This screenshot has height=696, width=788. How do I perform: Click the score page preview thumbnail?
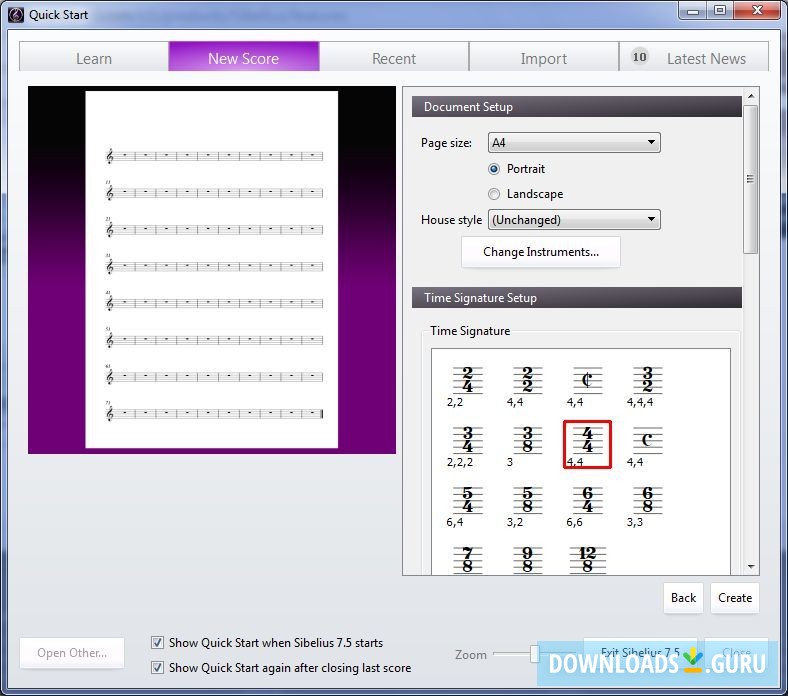pyautogui.click(x=212, y=269)
